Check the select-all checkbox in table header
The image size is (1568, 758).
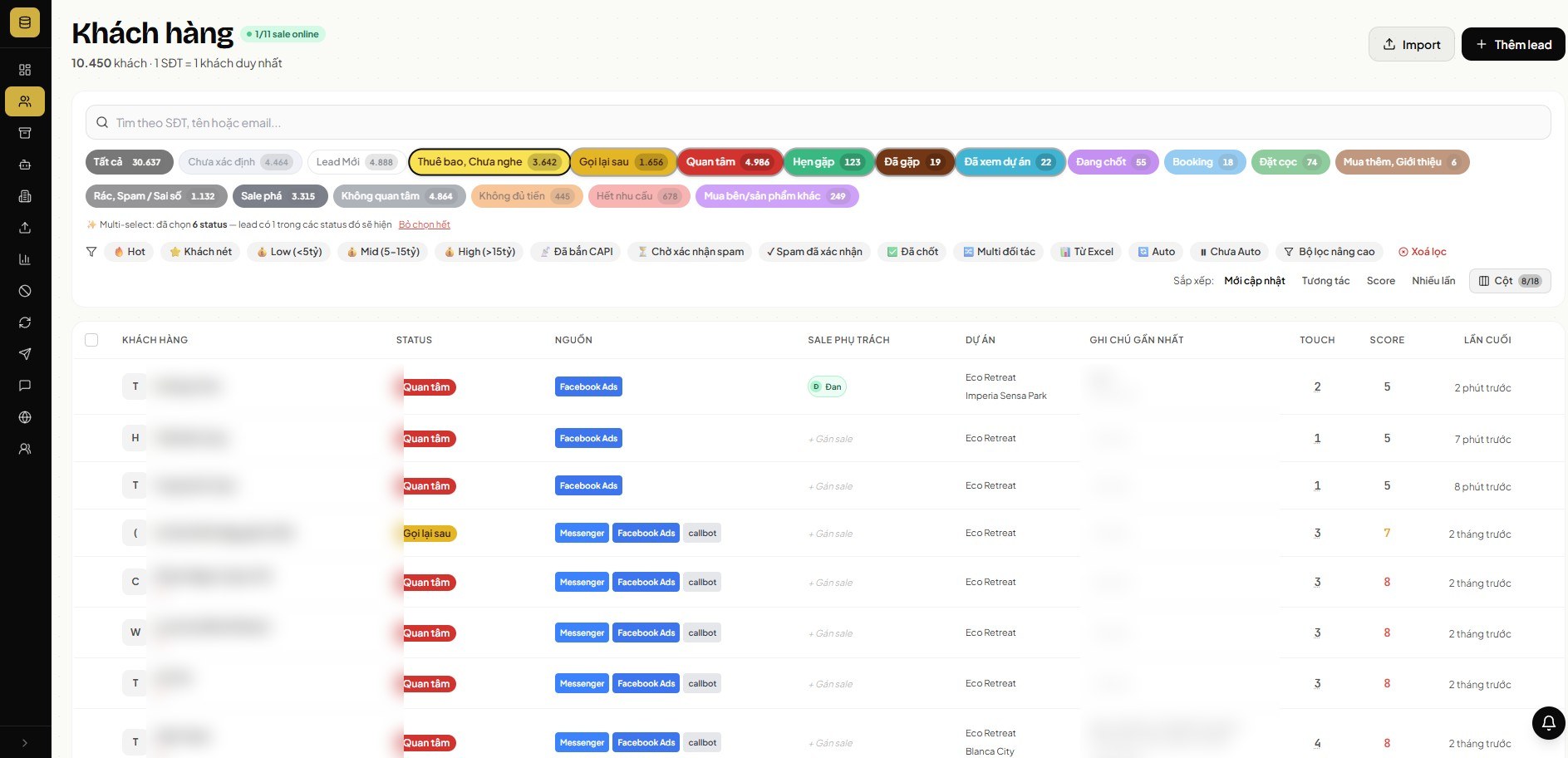tap(91, 340)
